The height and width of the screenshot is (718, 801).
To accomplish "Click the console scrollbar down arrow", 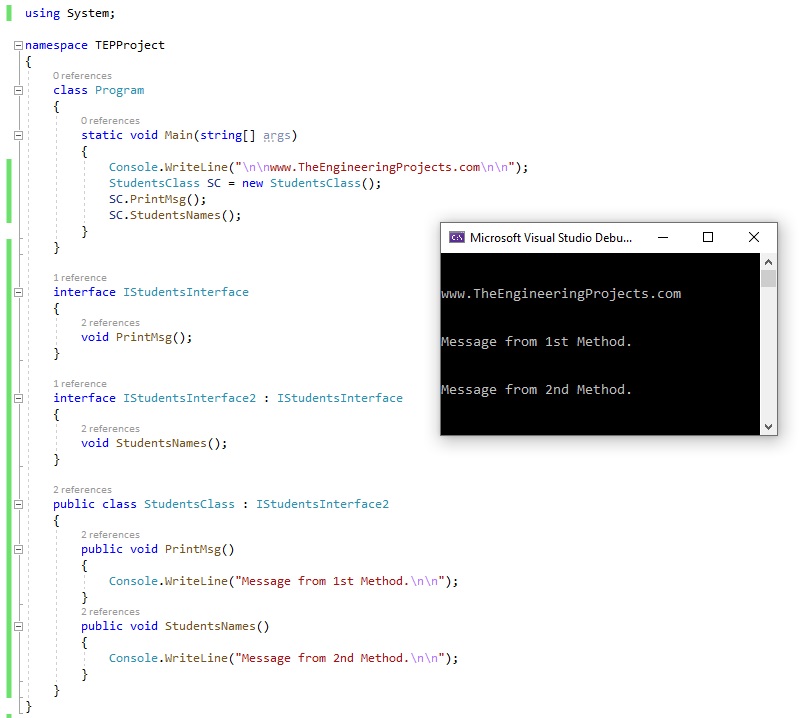I will pyautogui.click(x=768, y=426).
